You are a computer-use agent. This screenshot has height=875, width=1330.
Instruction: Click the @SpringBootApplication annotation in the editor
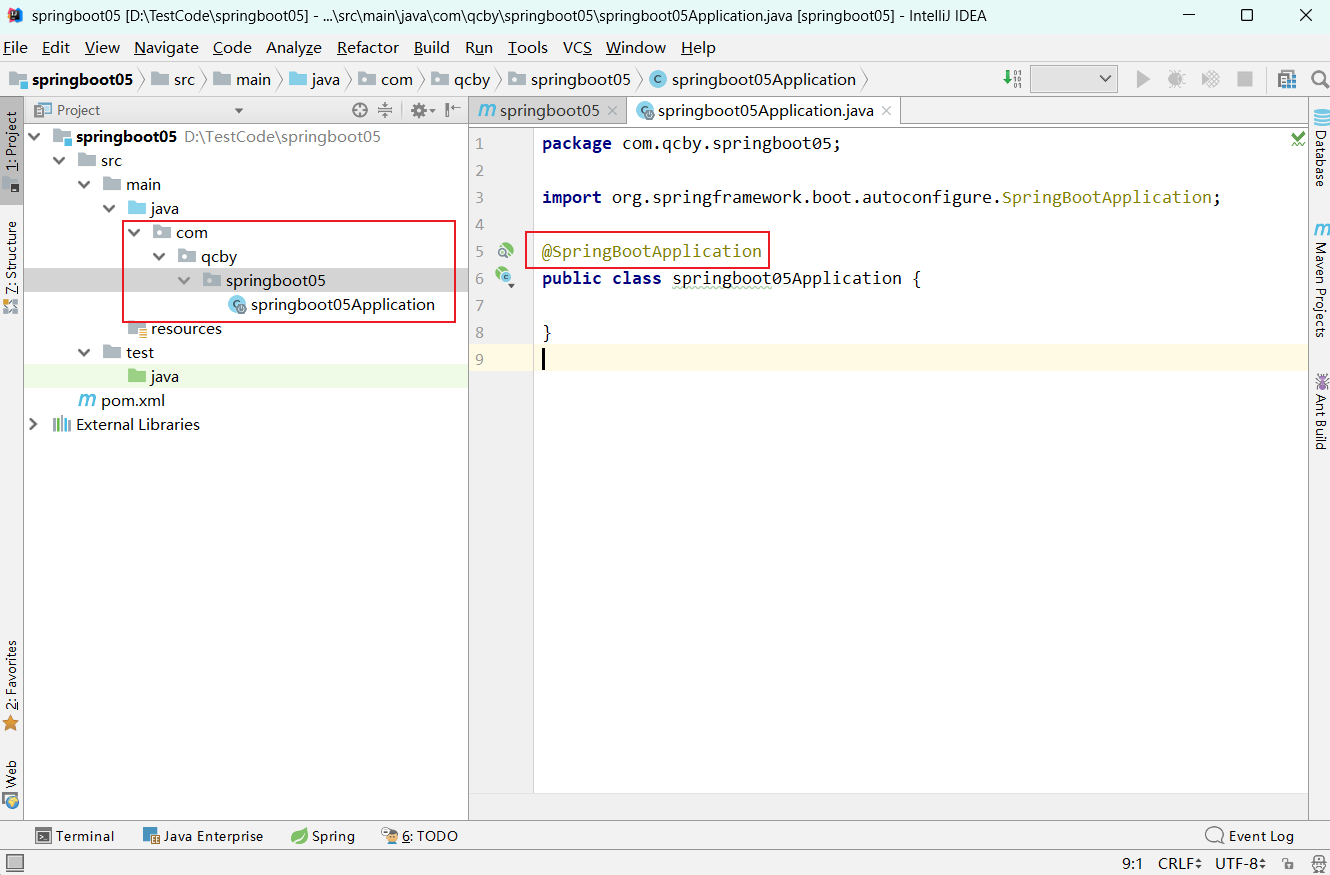(652, 251)
